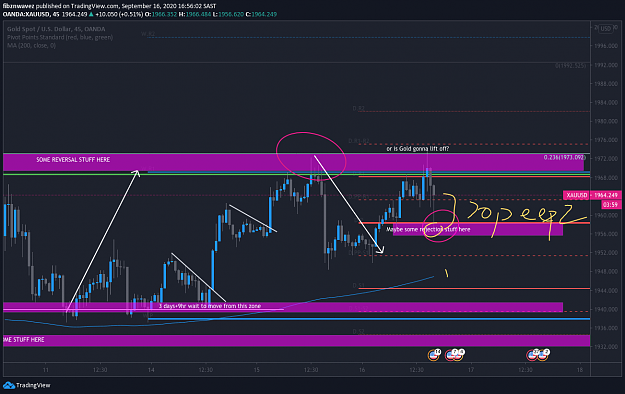The width and height of the screenshot is (625, 394).
Task: Click the open value 1966.352
Action: point(164,14)
